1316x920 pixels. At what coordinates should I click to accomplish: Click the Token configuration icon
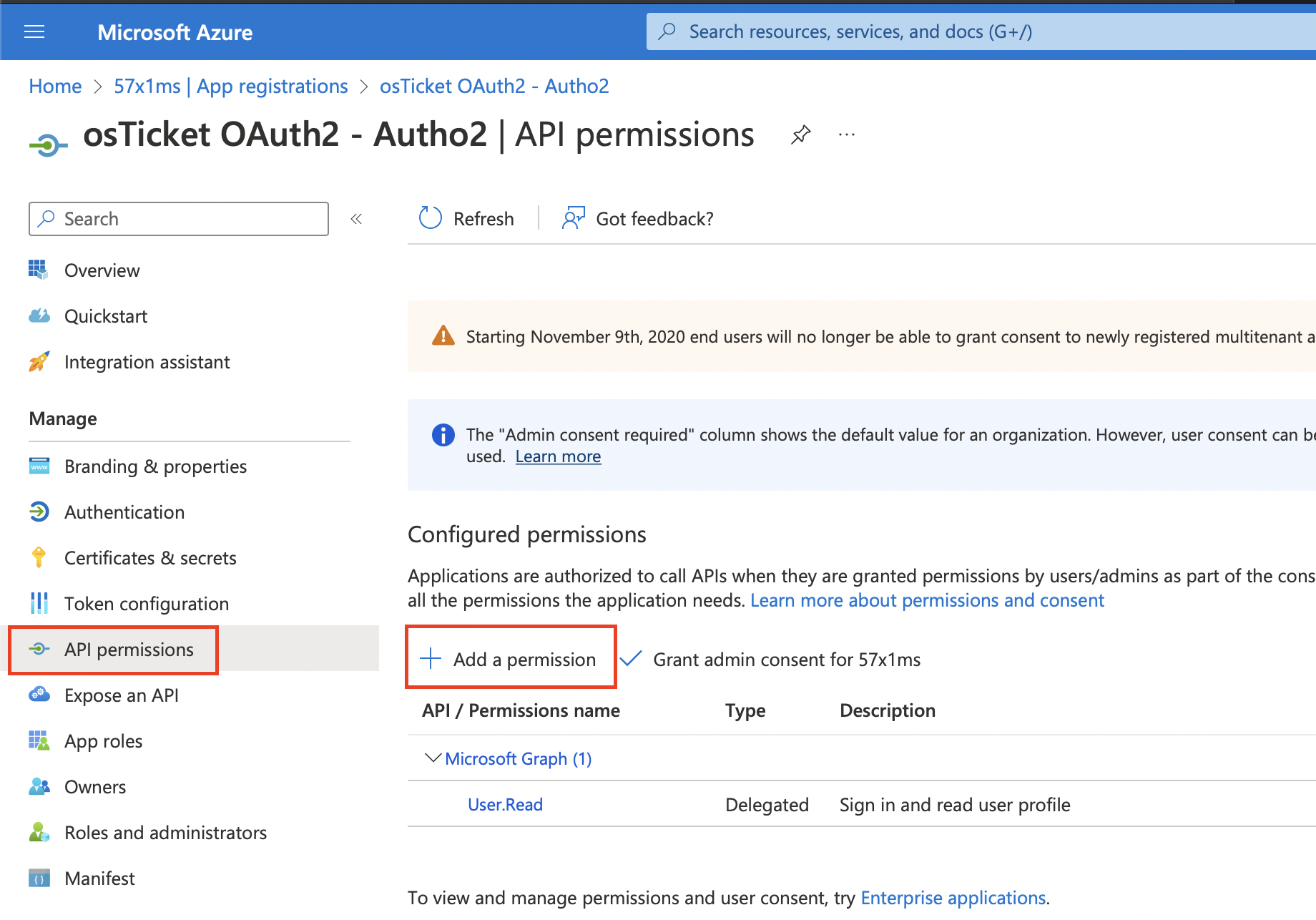tap(39, 603)
